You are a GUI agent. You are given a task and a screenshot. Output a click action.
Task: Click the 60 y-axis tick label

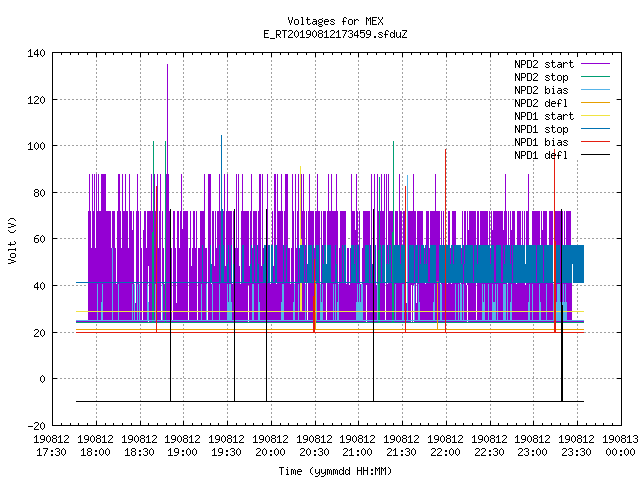[x=39, y=239]
